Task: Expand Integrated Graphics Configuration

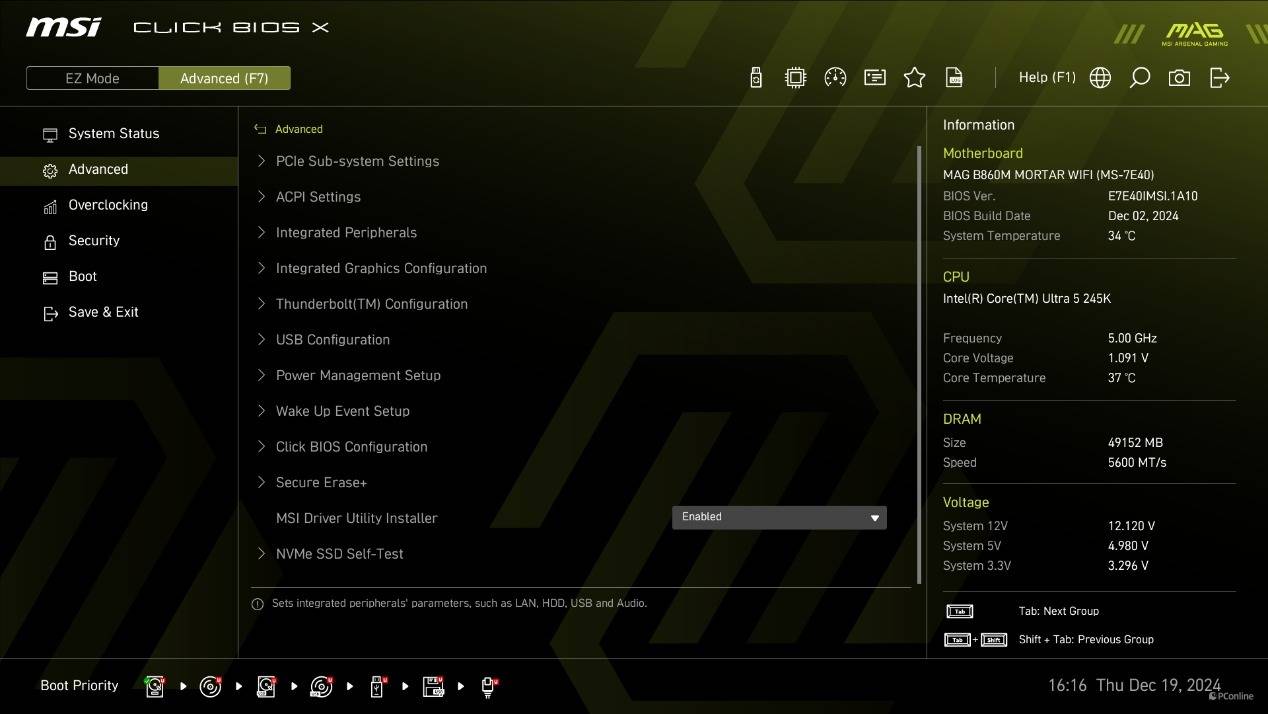Action: [381, 268]
